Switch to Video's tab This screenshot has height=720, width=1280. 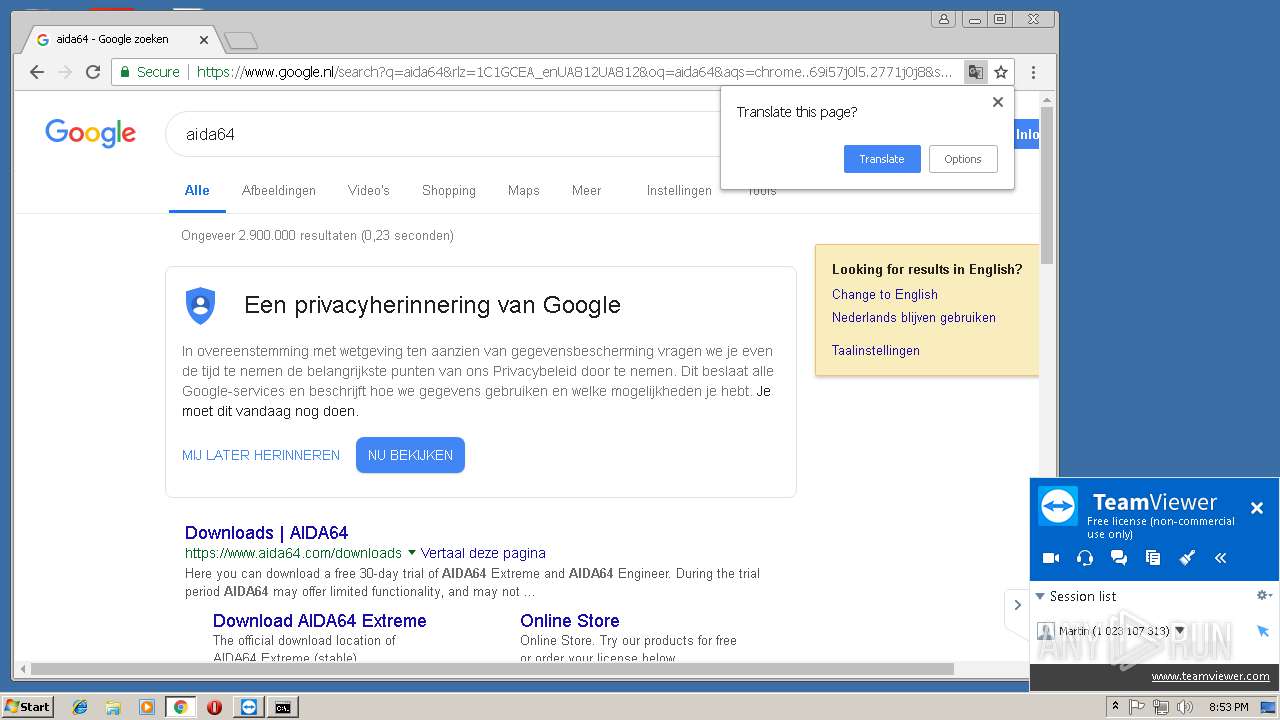click(x=369, y=190)
